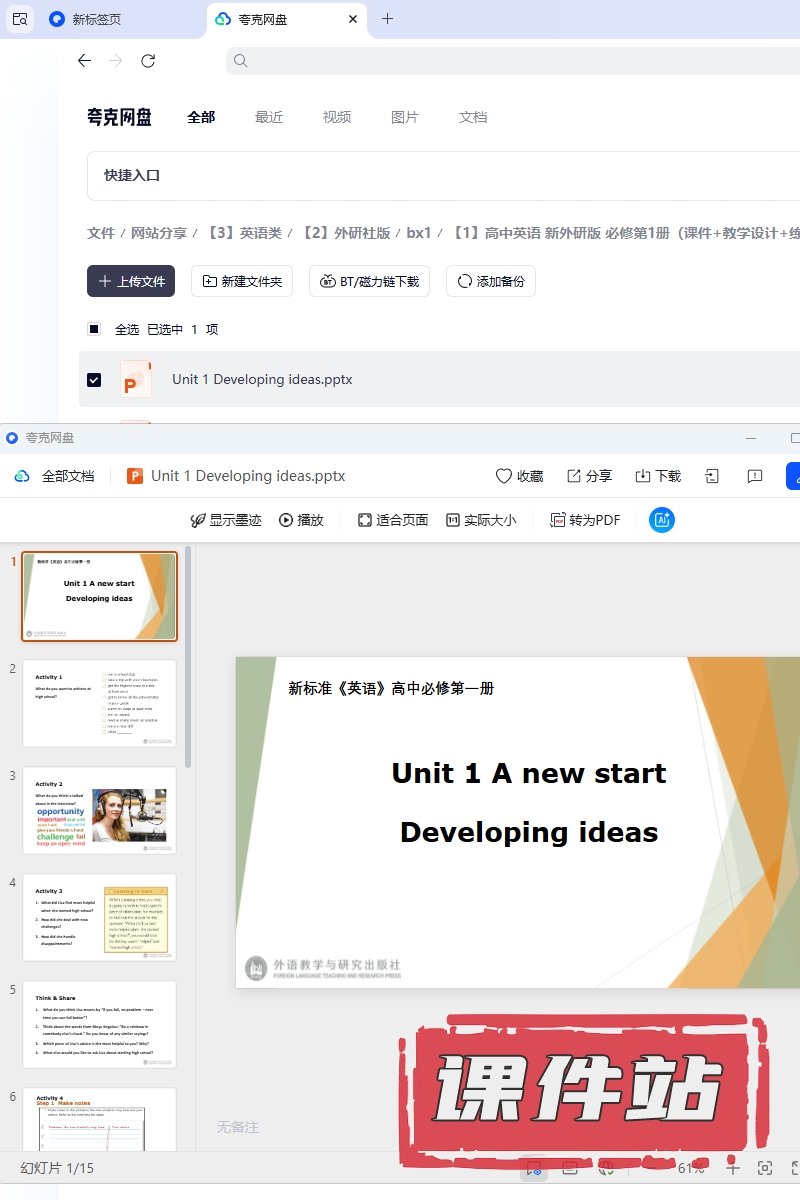The width and height of the screenshot is (800, 1200).
Task: Click the feedback icon next to 下载
Action: (756, 476)
